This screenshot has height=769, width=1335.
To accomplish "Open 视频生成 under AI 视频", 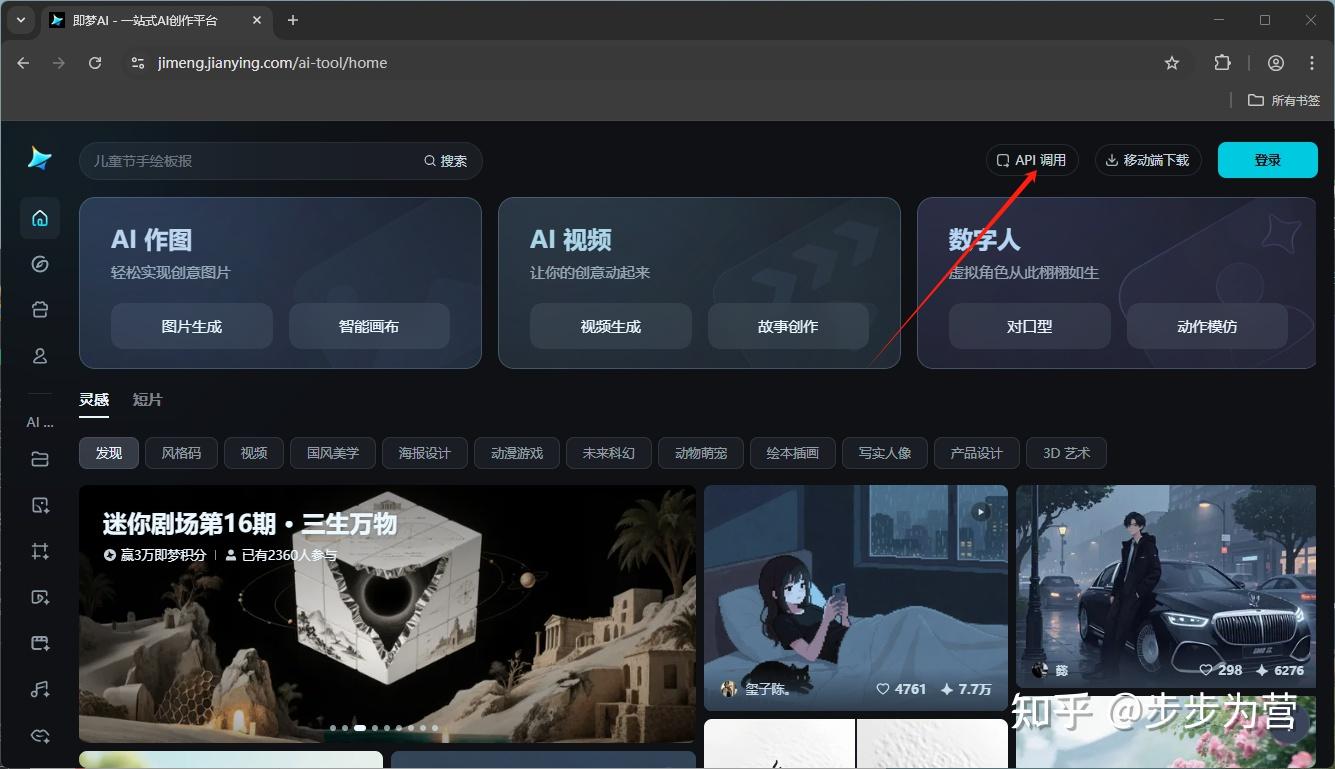I will click(611, 326).
